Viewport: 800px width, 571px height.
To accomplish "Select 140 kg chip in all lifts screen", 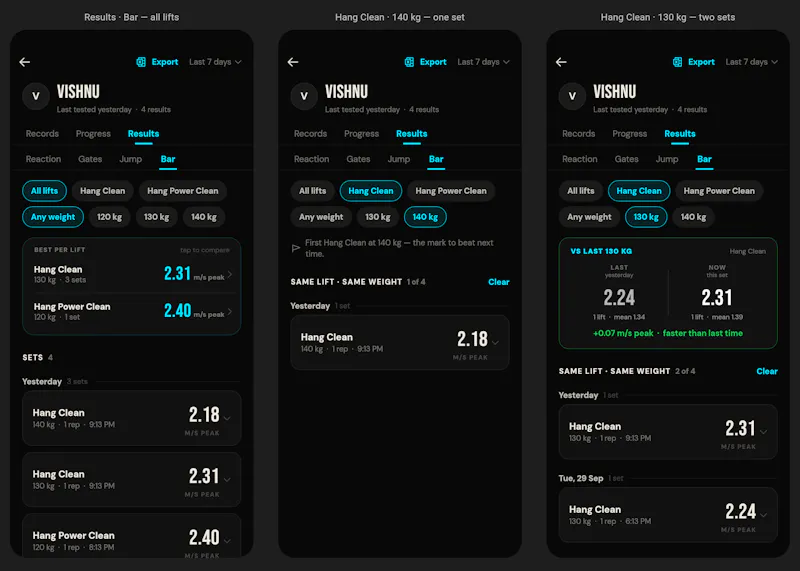I will tap(204, 217).
